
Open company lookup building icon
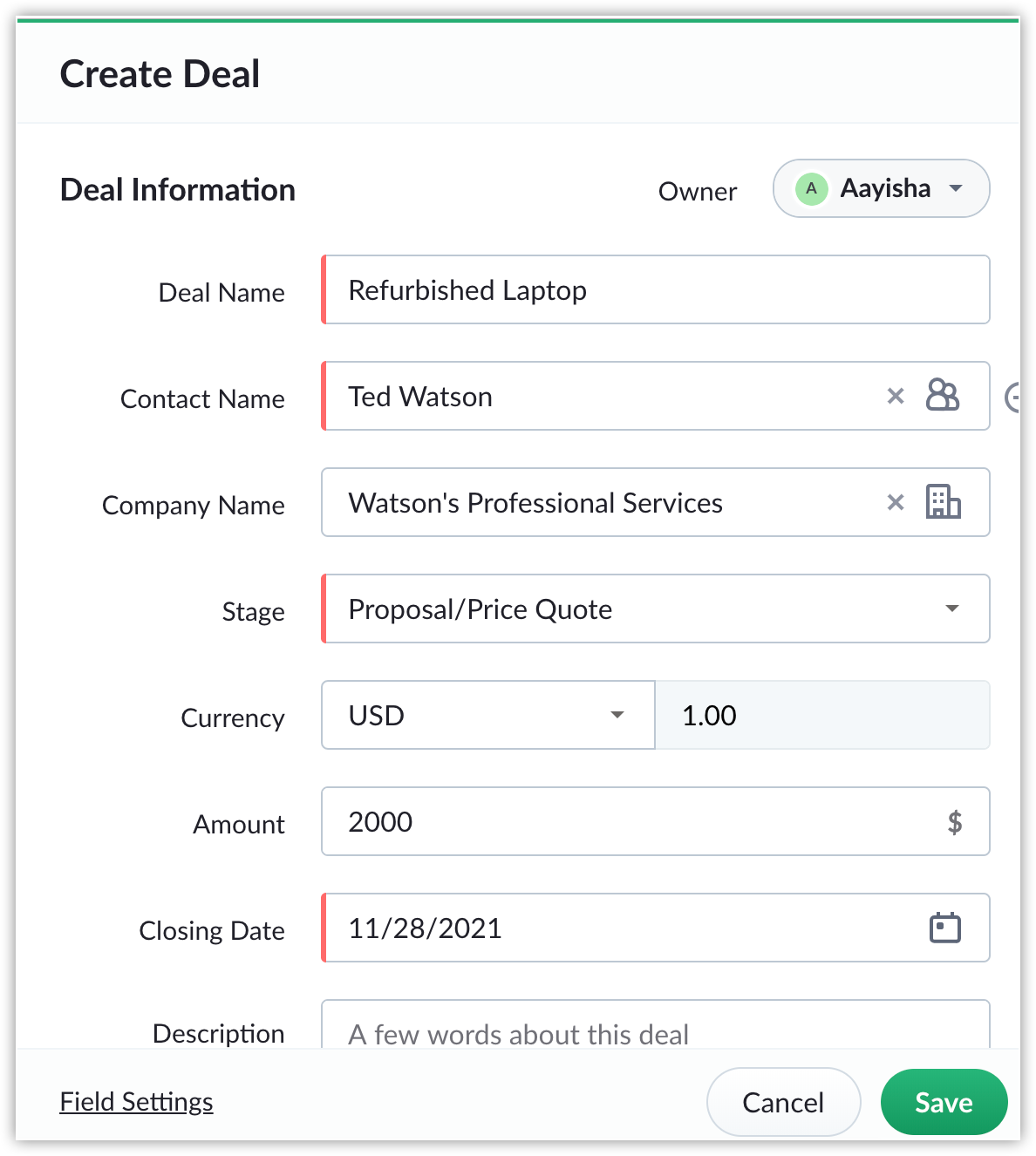pyautogui.click(x=943, y=502)
